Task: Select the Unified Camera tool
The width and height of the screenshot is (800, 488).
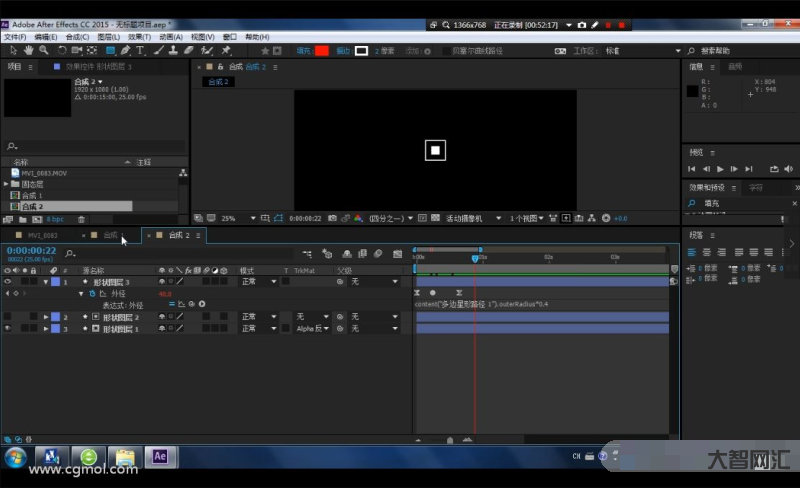Action: pyautogui.click(x=77, y=50)
